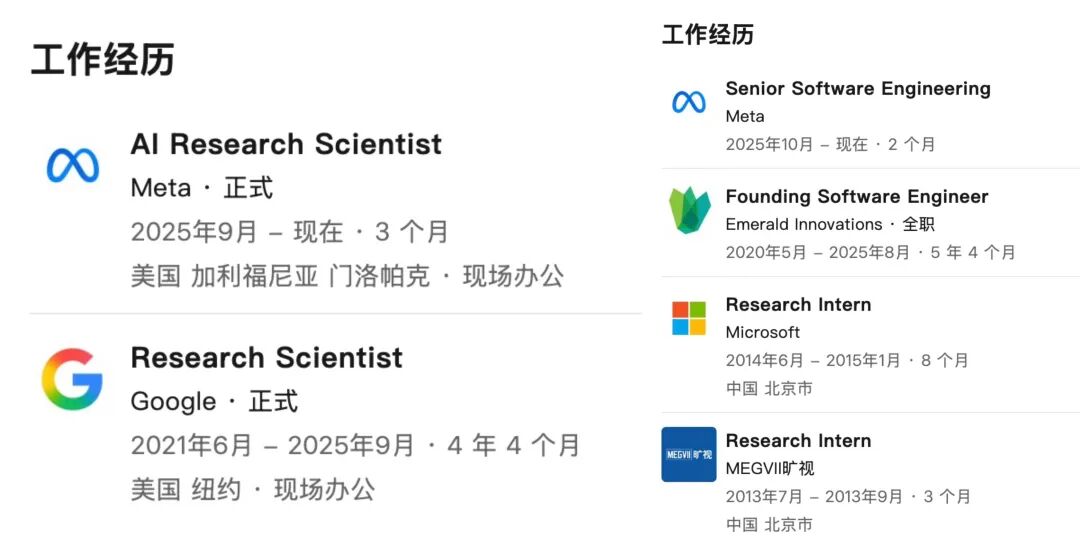The width and height of the screenshot is (1080, 555).
Task: Open the Senior Software Engineering title
Action: click(x=858, y=89)
